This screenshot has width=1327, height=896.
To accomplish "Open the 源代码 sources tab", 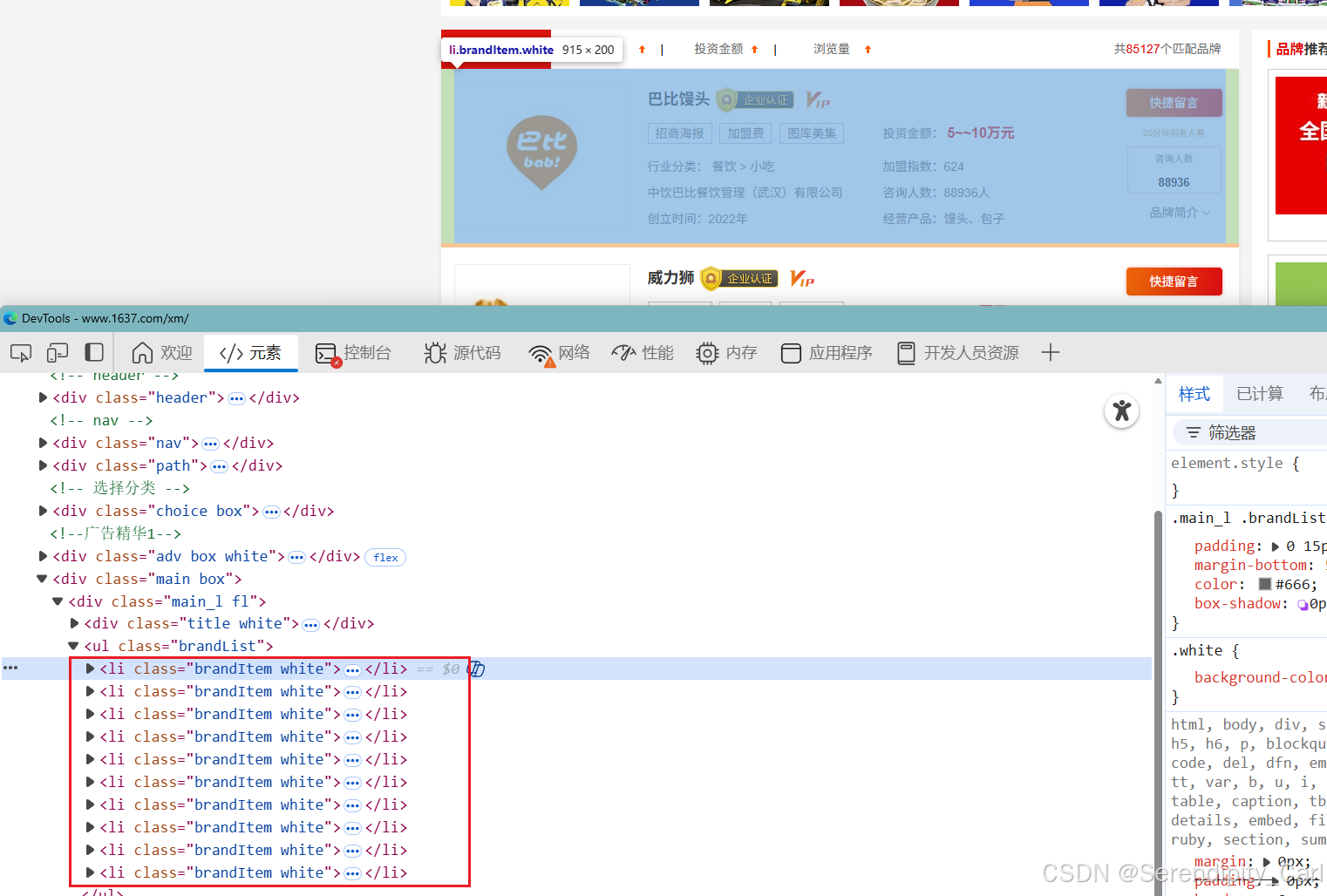I will tap(462, 353).
